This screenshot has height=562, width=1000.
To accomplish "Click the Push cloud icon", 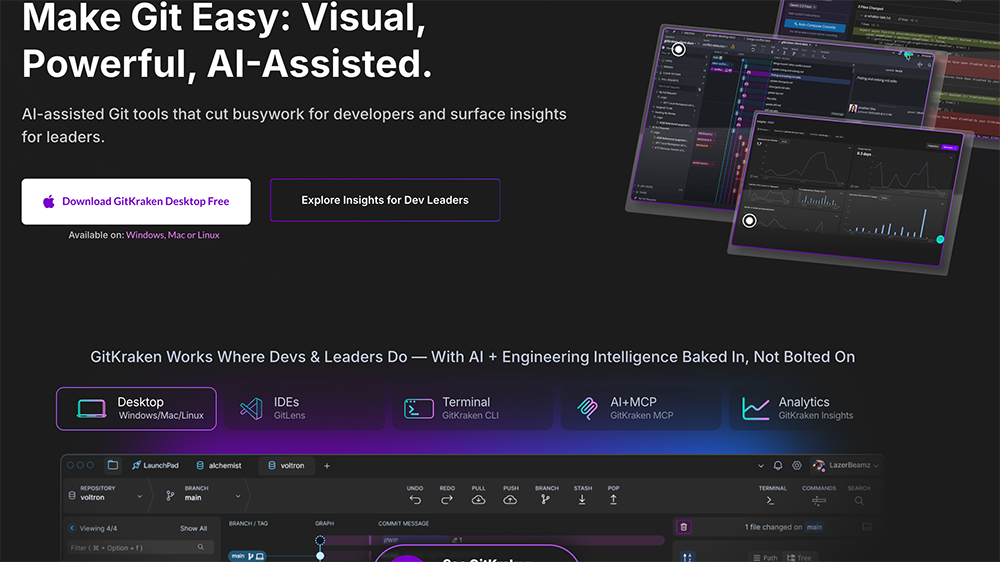I will (510, 500).
